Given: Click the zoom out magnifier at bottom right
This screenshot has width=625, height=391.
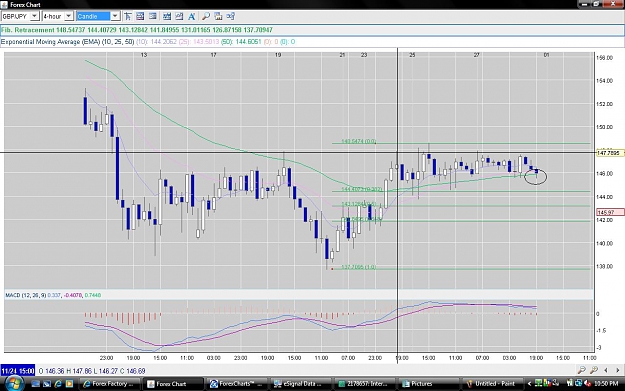Looking at the screenshot, I should click(581, 370).
